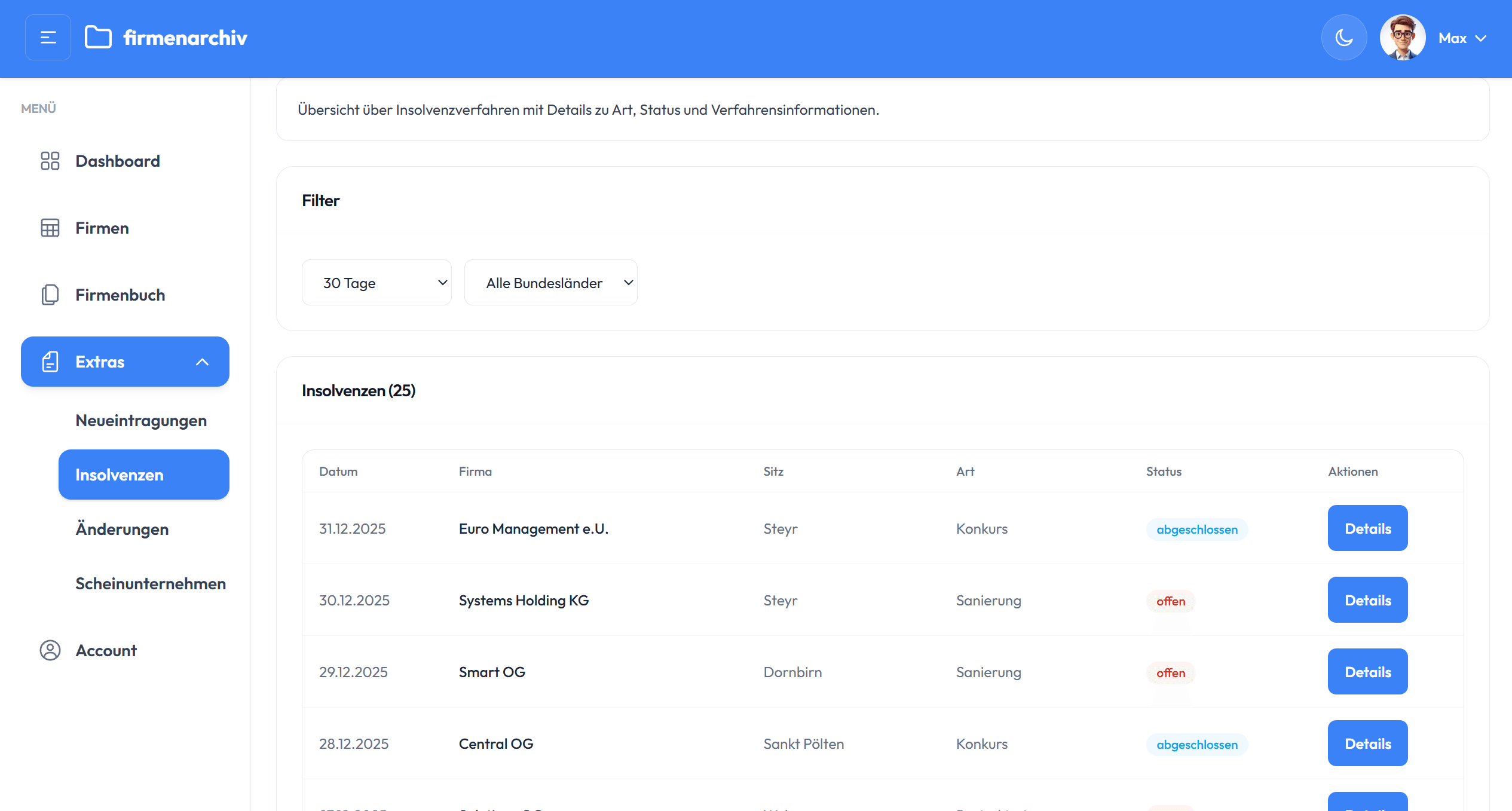Toggle dark mode with moon icon

coord(1343,38)
